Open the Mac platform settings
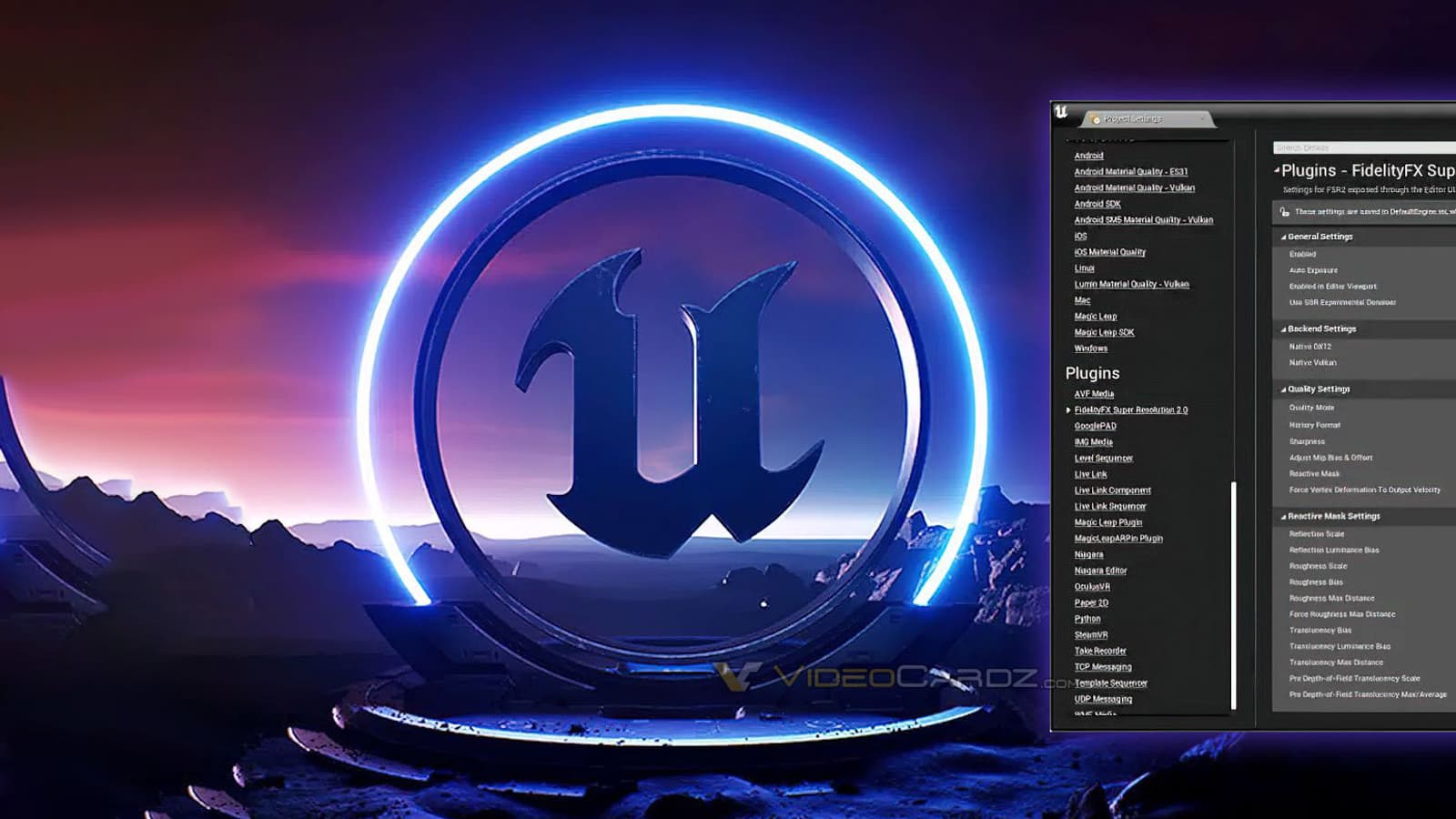Viewport: 1456px width, 819px height. [1082, 301]
